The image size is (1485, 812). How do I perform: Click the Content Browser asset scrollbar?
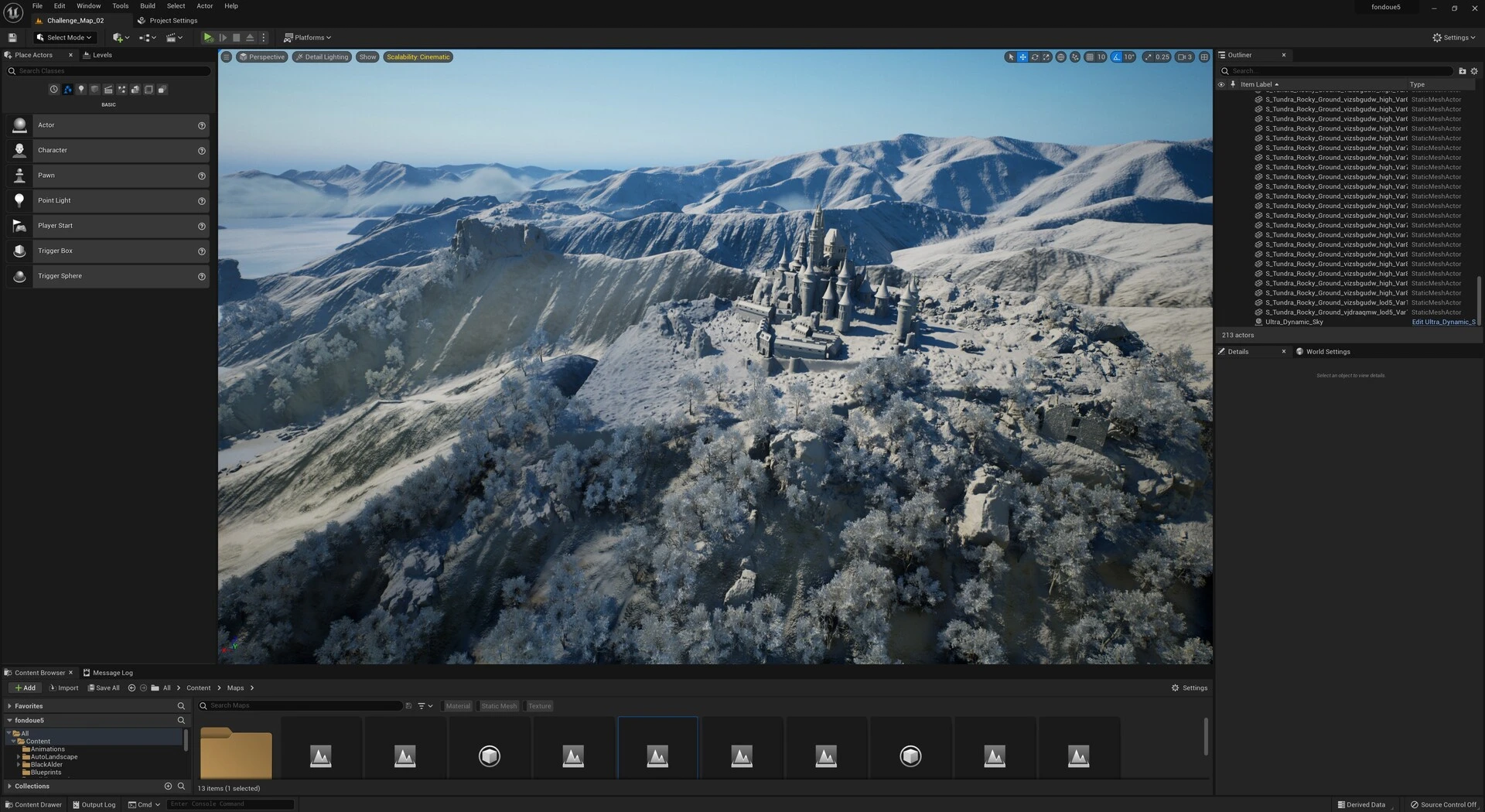[x=1206, y=736]
